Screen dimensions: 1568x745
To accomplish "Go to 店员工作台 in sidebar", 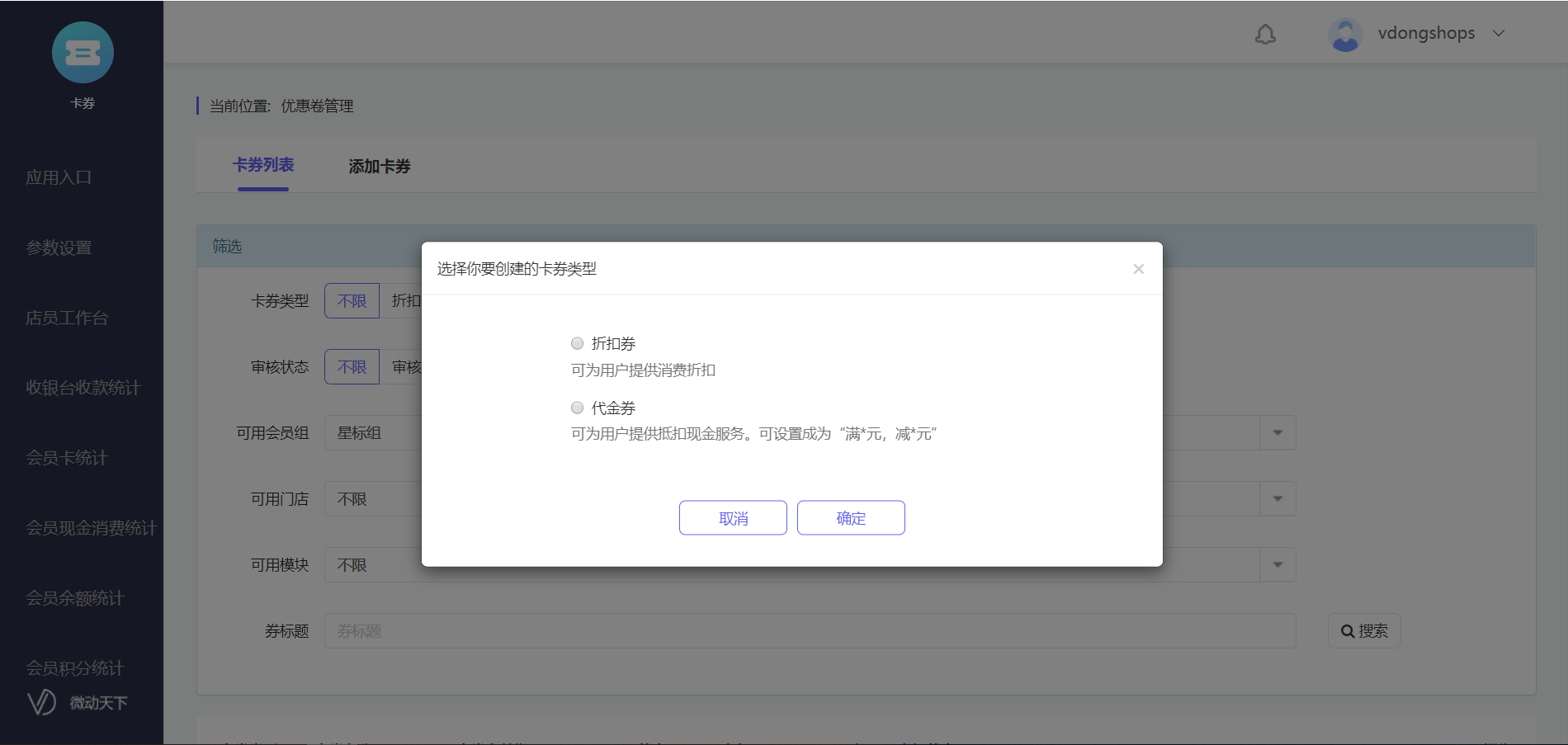I will coord(67,318).
